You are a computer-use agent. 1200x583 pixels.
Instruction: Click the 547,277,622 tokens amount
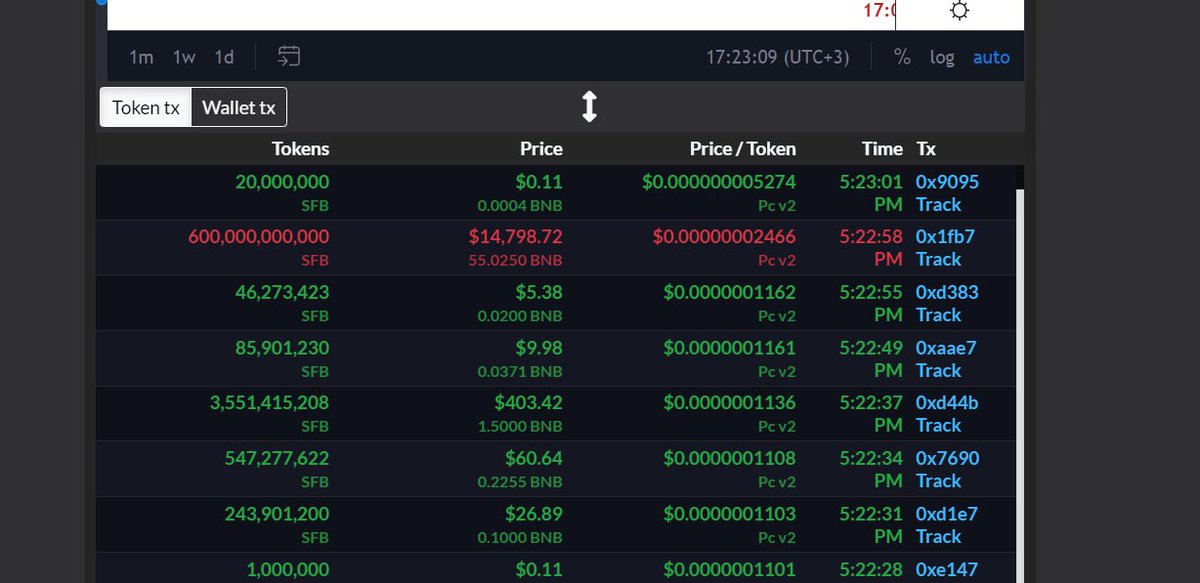coord(277,458)
